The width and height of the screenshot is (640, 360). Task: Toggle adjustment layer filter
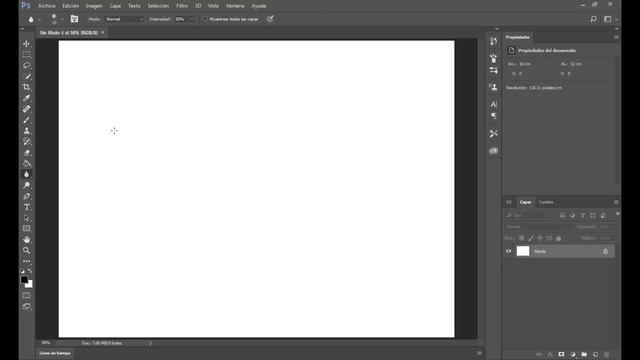(x=573, y=215)
